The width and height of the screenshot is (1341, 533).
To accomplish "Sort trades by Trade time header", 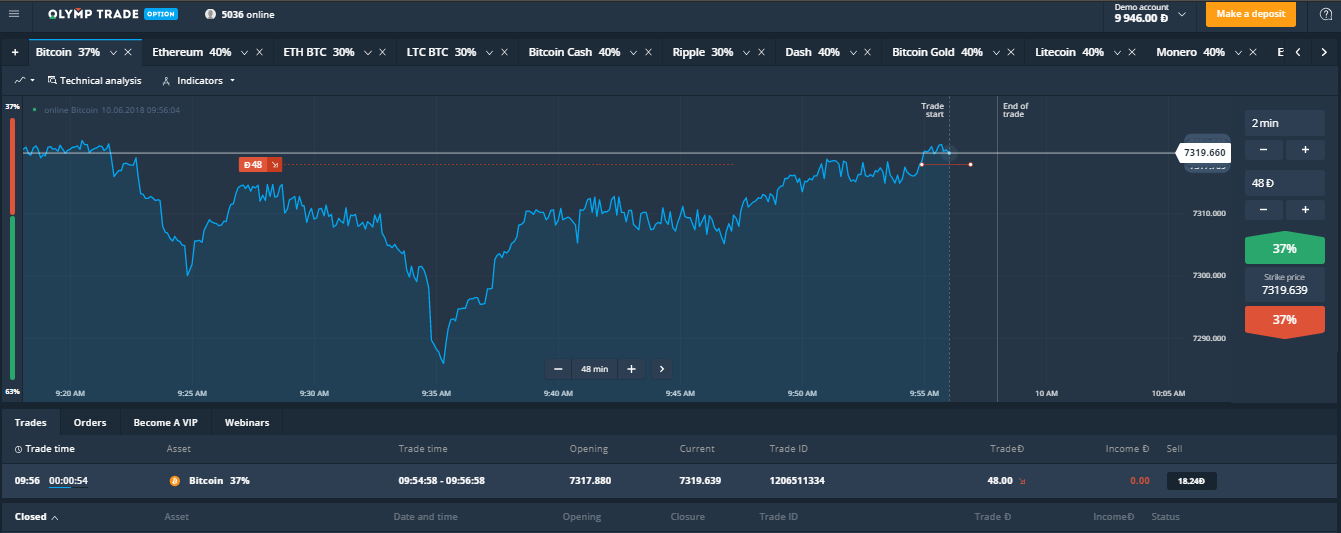I will pos(44,449).
